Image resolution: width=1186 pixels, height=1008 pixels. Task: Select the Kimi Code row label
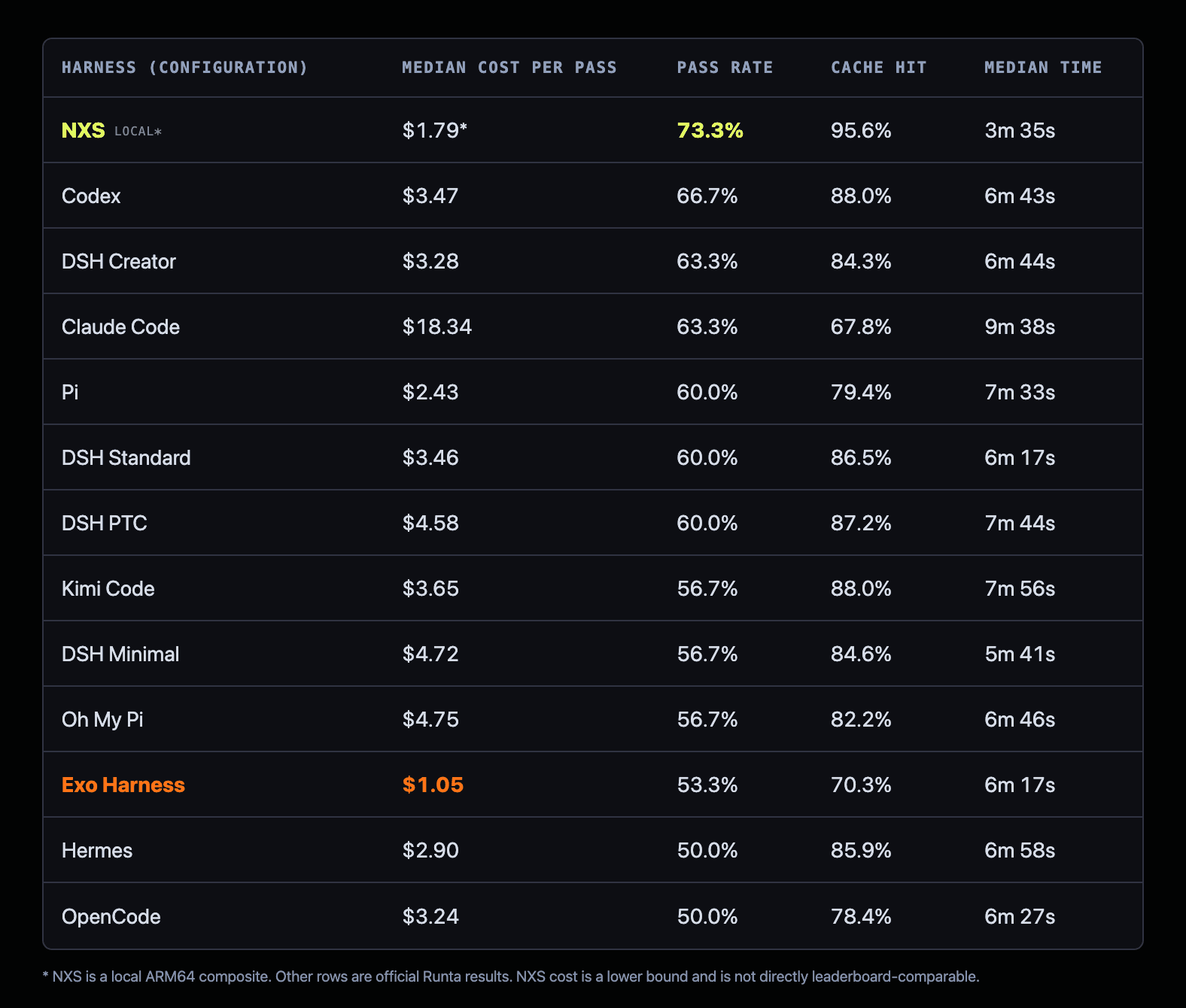tap(108, 589)
